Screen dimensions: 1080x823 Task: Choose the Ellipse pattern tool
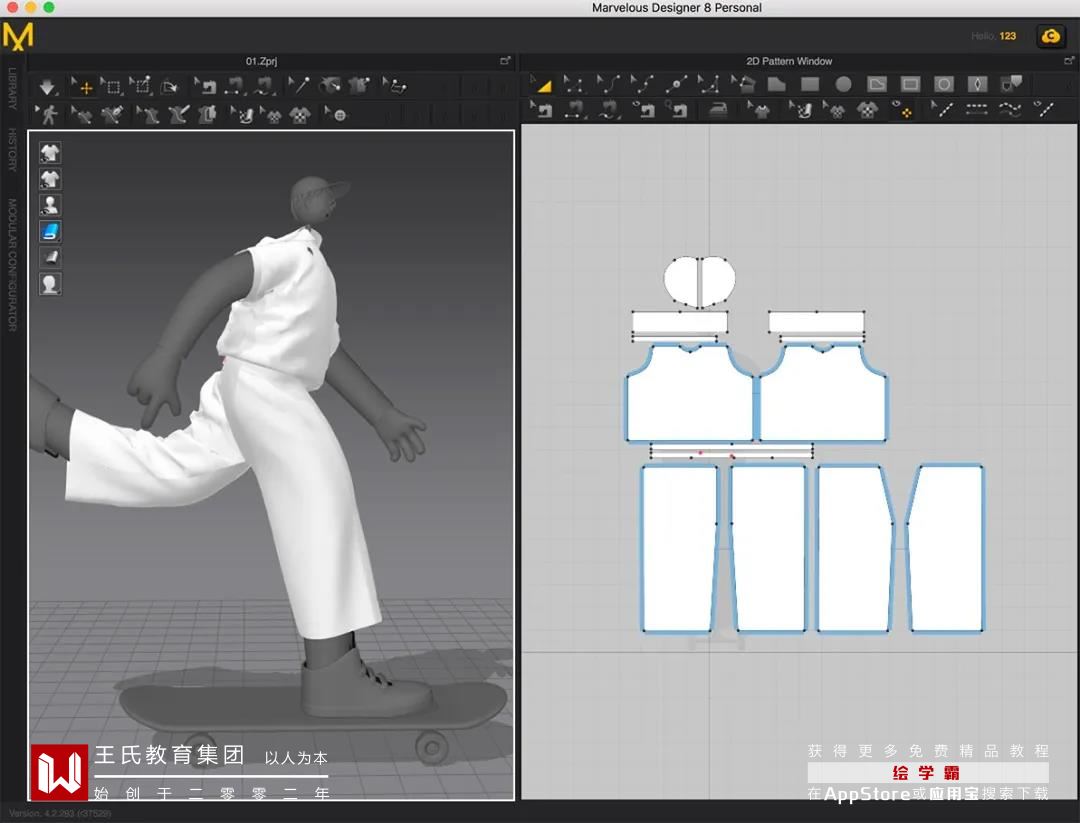coord(843,85)
